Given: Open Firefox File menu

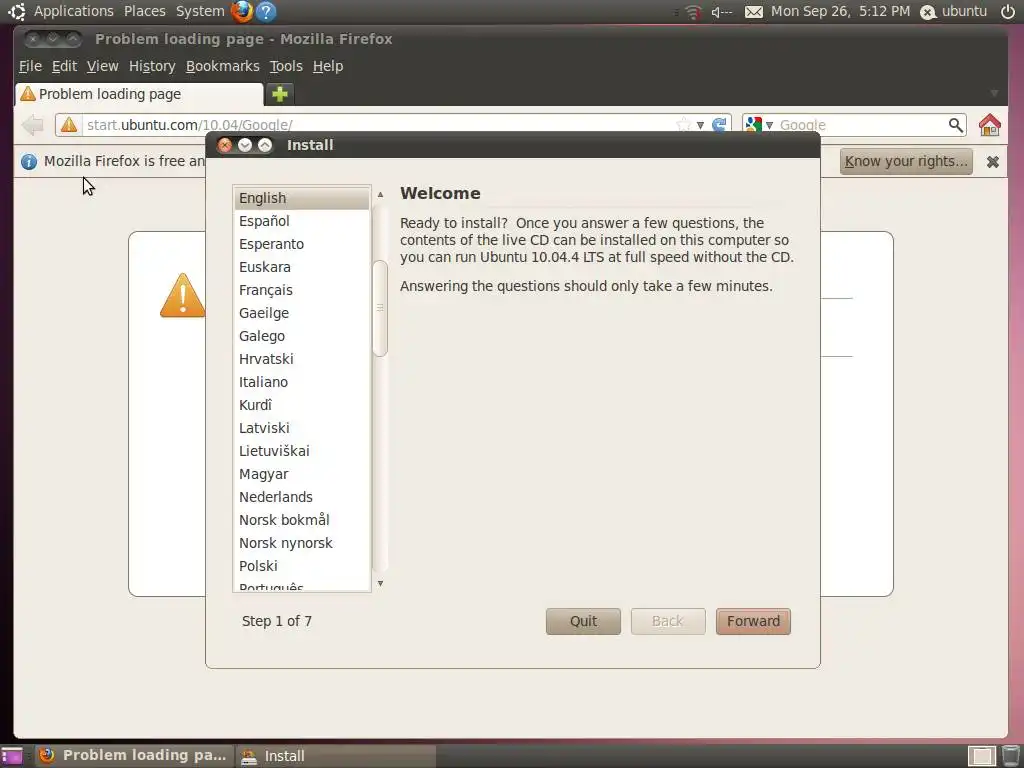Looking at the screenshot, I should [x=30, y=66].
